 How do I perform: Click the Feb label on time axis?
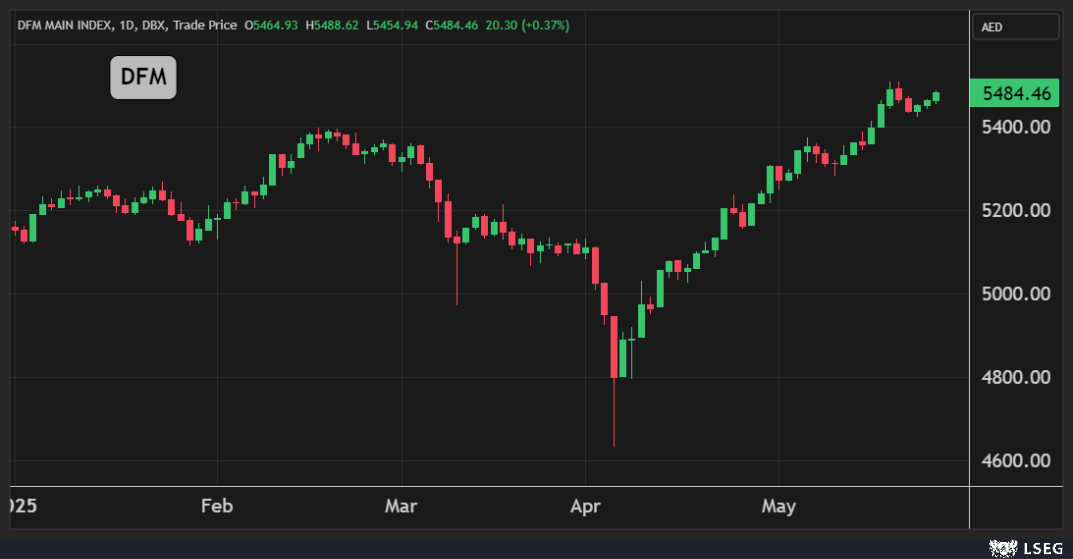[216, 506]
